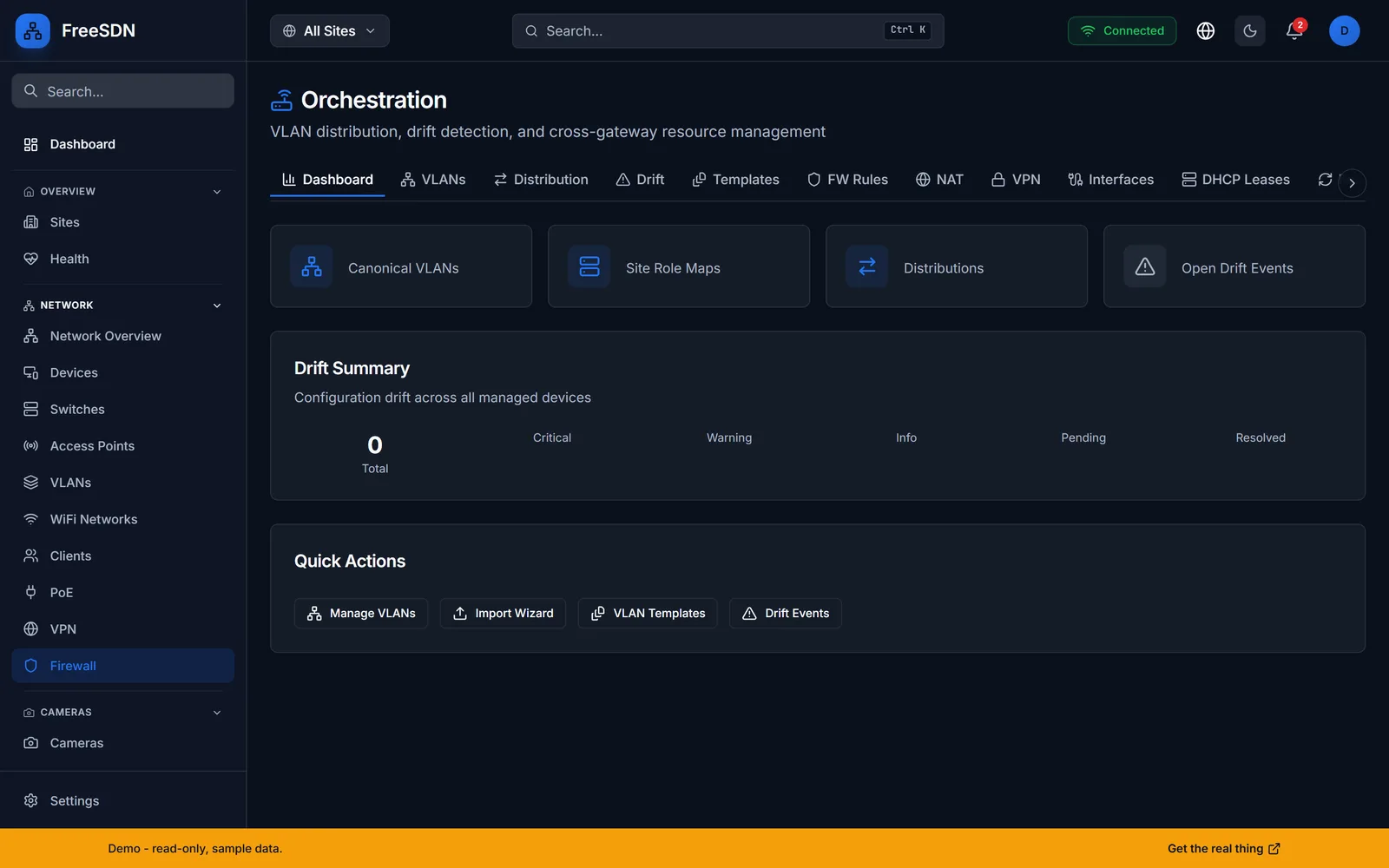This screenshot has width=1389, height=868.
Task: Open Firewall in the sidebar
Action: coord(122,666)
